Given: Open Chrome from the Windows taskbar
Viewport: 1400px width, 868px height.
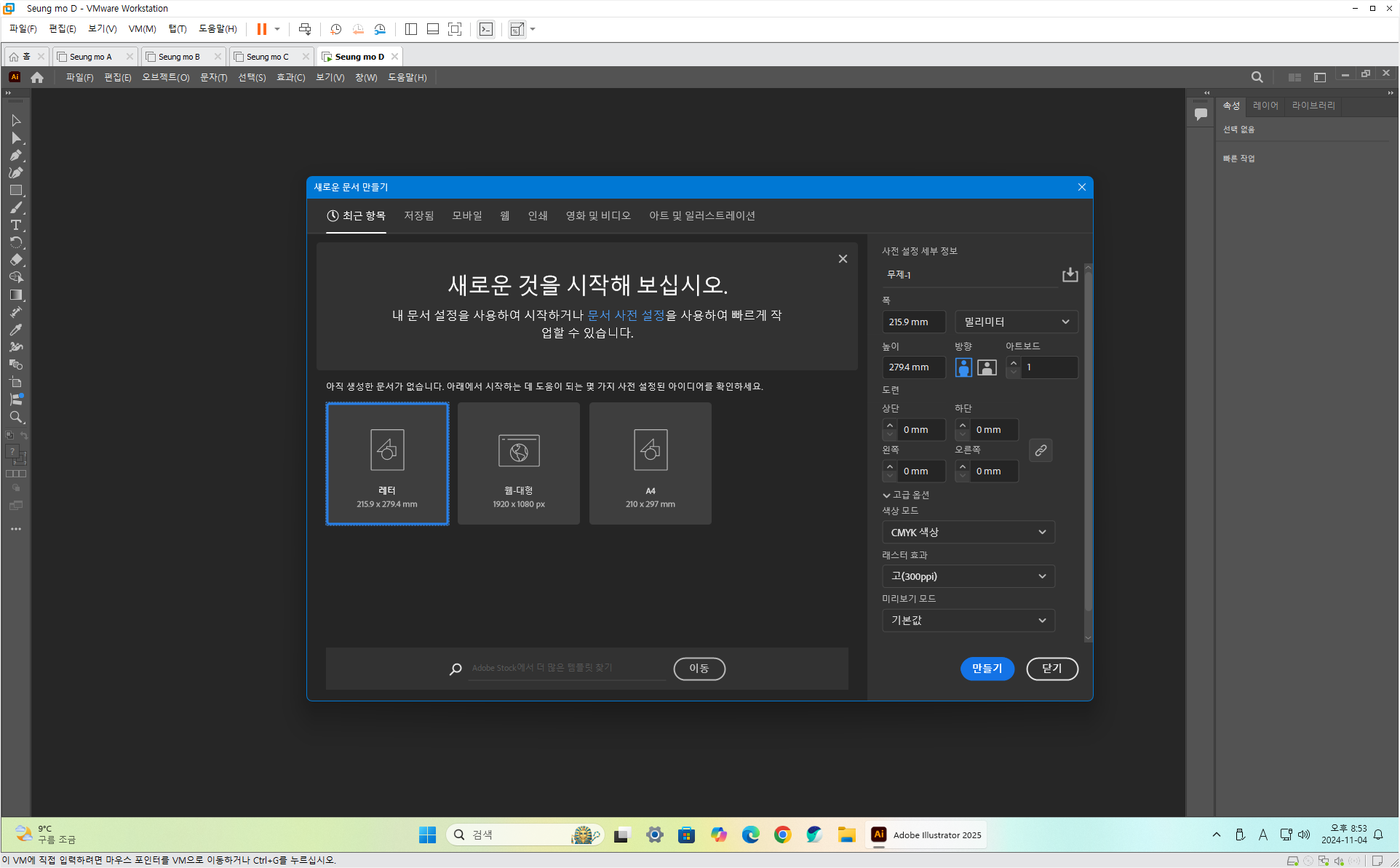Looking at the screenshot, I should pos(782,835).
